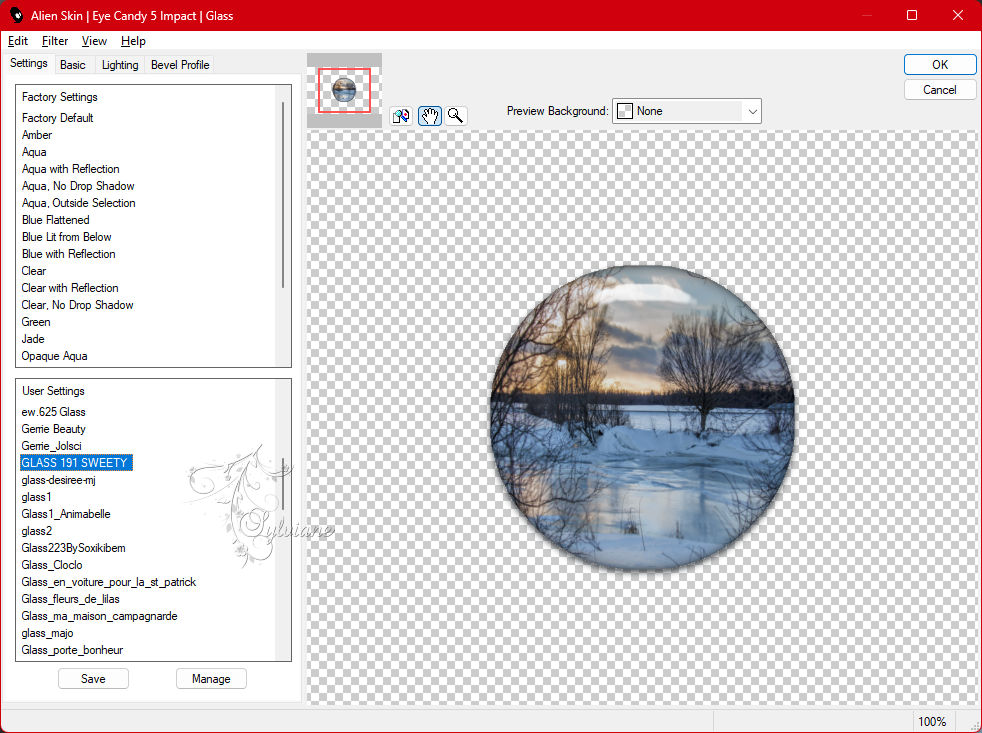982x733 pixels.
Task: Select Clear, No Drop Shadow preset
Action: click(77, 304)
